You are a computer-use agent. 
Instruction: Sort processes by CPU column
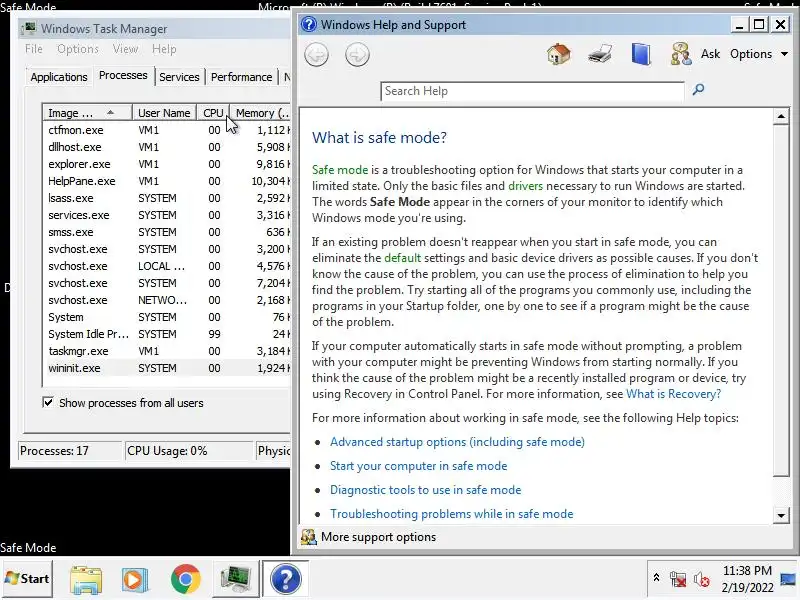(x=213, y=113)
